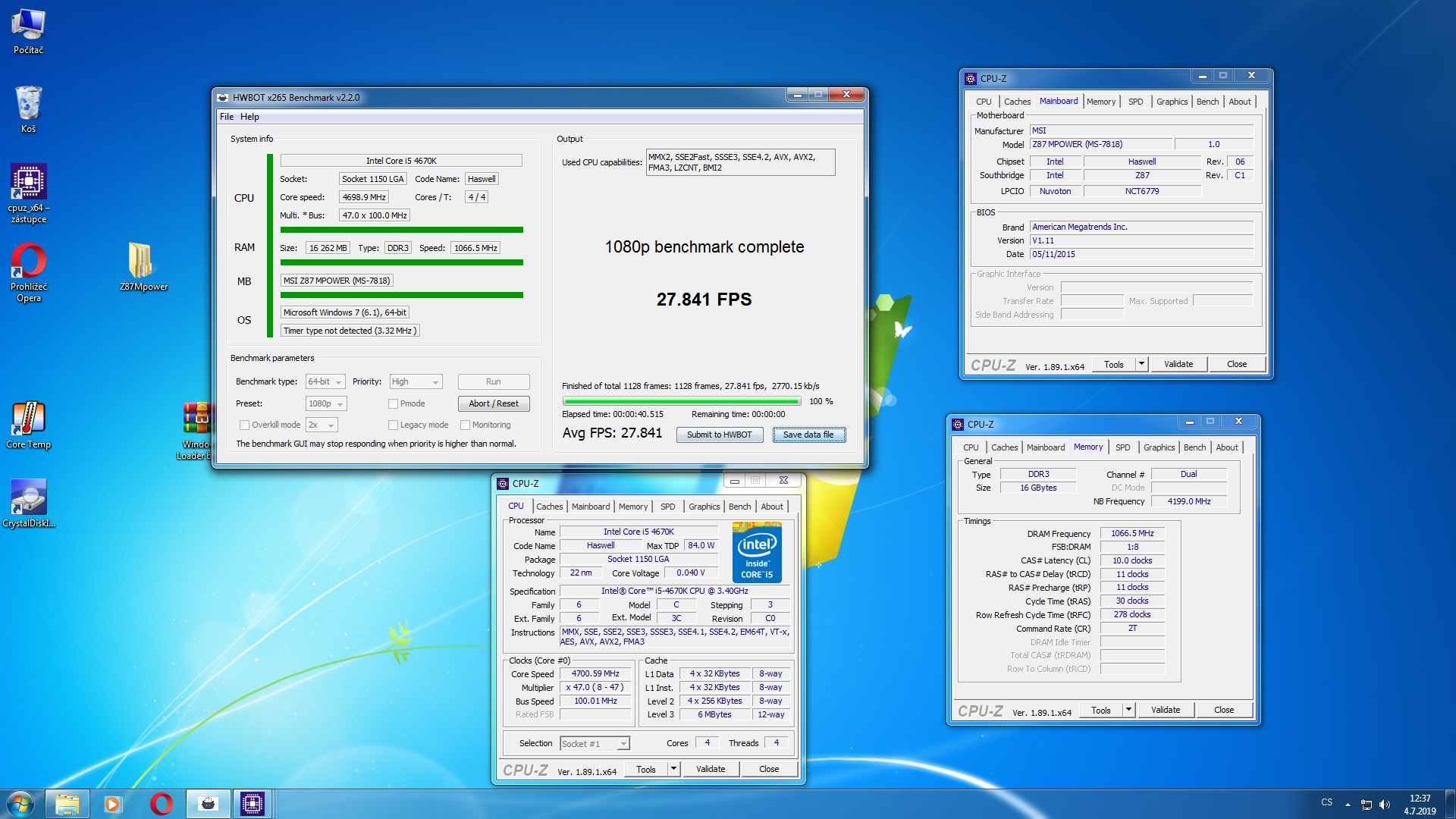1456x819 pixels.
Task: Toggle the Pmode checkbox
Action: 393,403
